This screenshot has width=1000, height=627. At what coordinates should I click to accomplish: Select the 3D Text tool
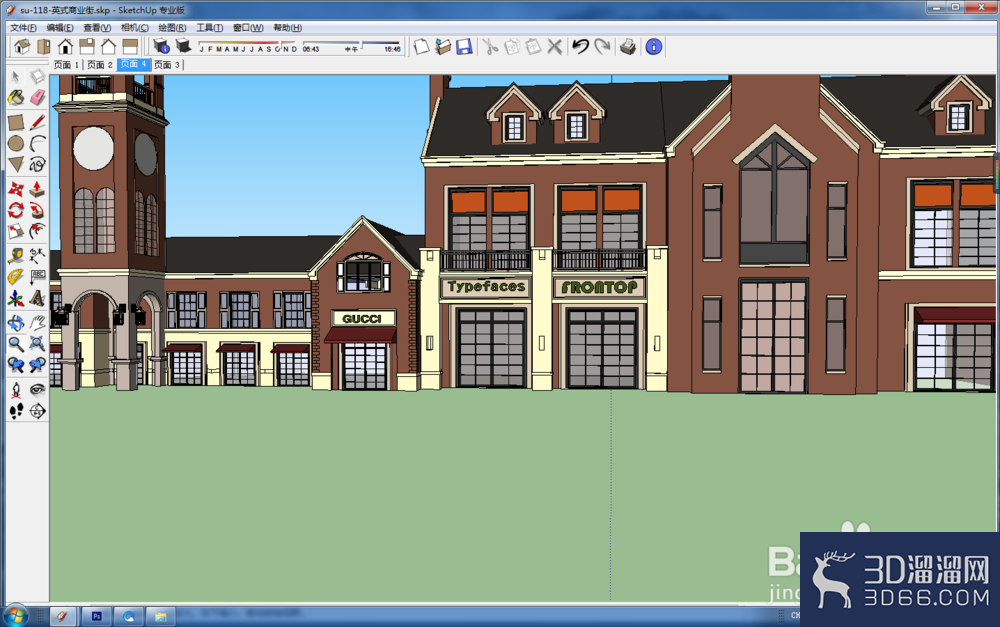38,298
